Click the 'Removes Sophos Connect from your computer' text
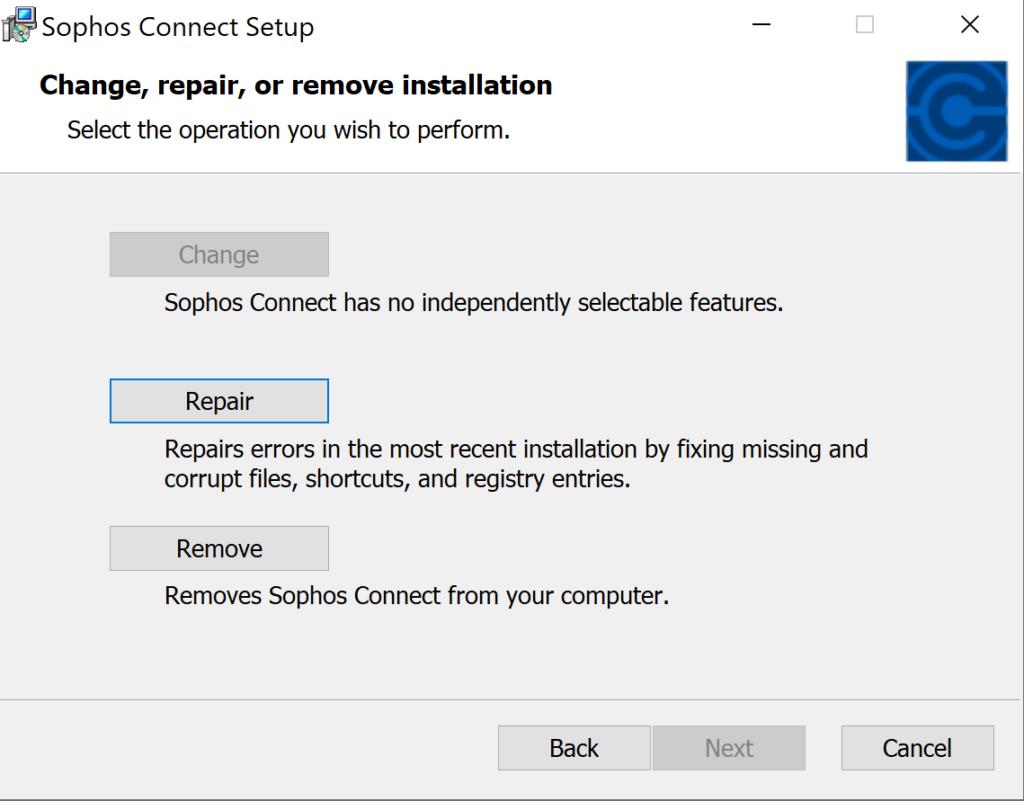Screen dimensions: 1024x801 416,597
